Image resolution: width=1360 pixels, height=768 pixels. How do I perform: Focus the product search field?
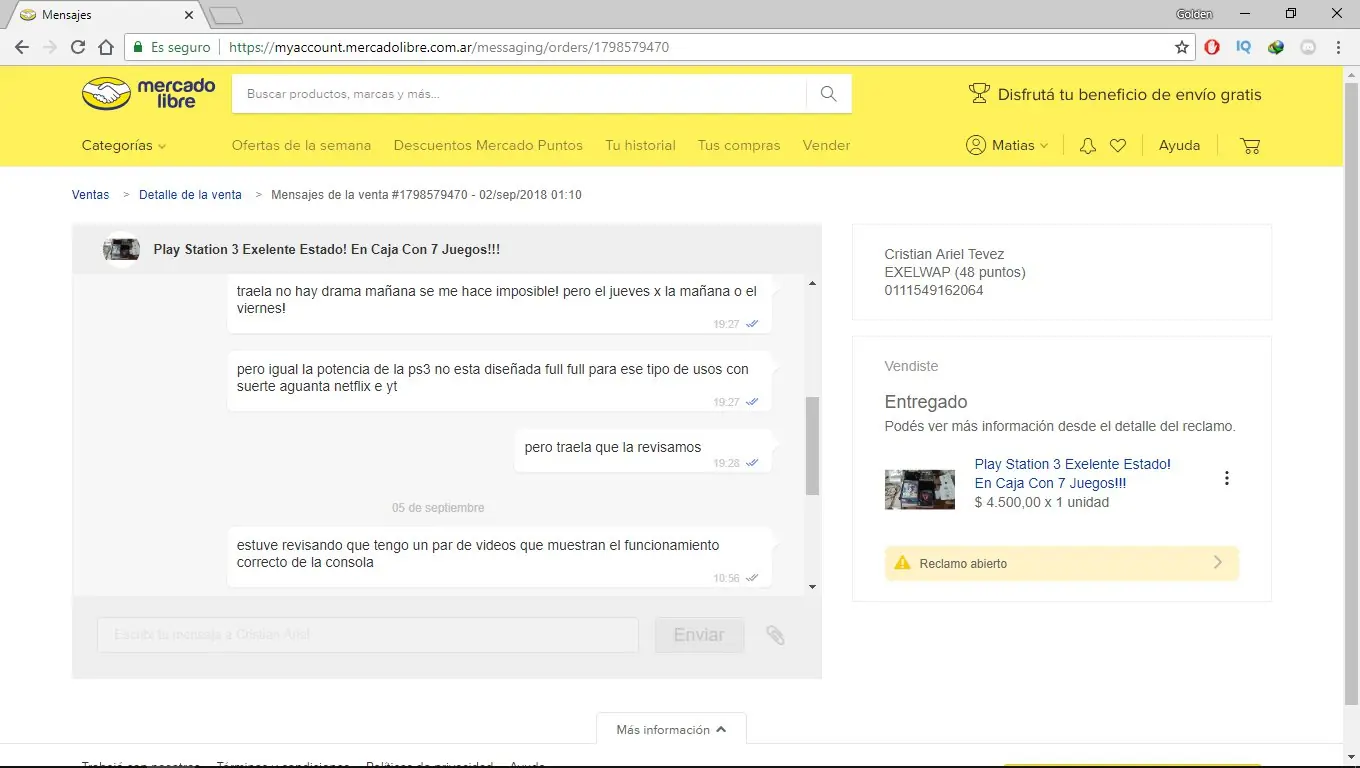pyautogui.click(x=519, y=94)
